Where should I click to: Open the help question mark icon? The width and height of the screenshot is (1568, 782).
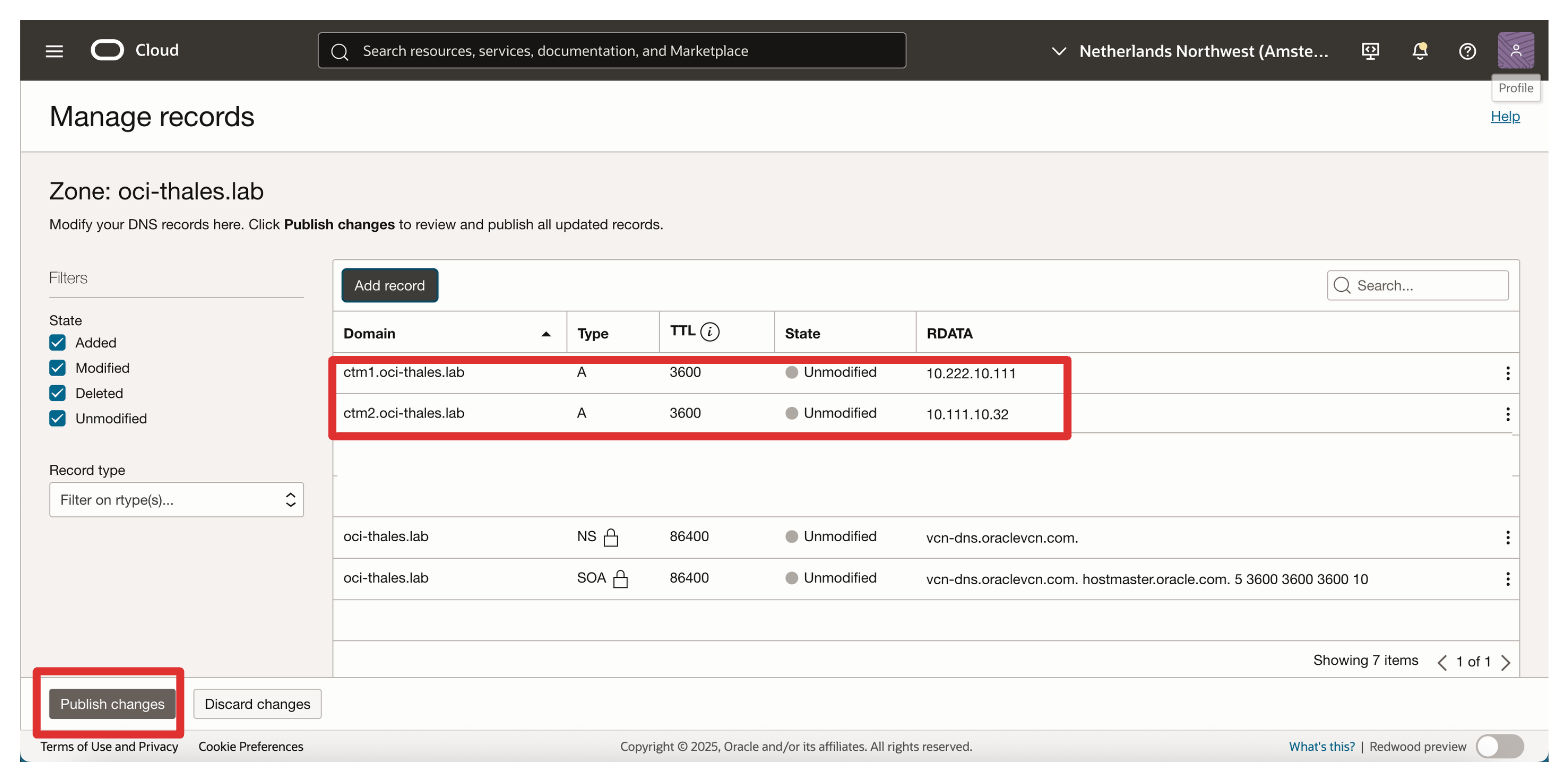coord(1467,51)
